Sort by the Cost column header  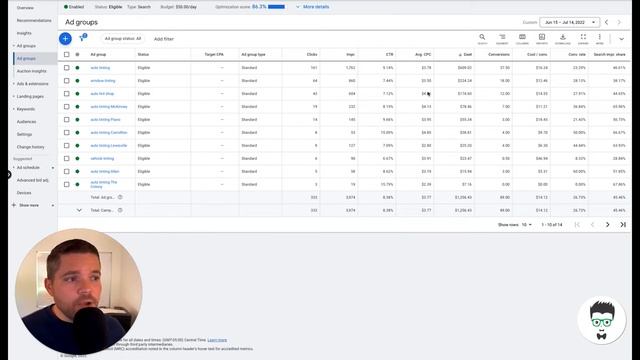[465, 54]
